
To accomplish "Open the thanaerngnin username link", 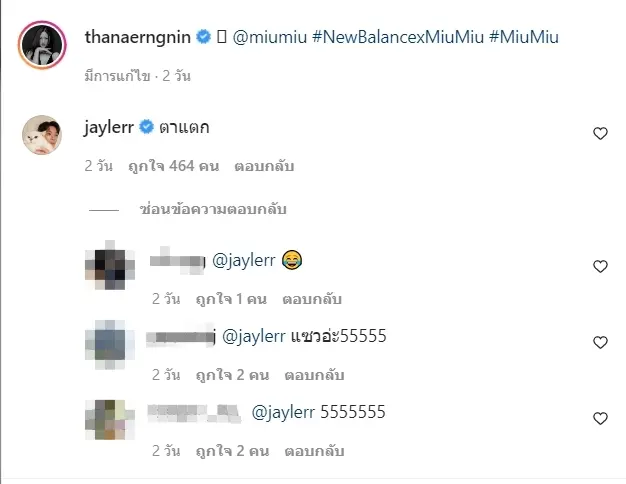I will pos(138,37).
